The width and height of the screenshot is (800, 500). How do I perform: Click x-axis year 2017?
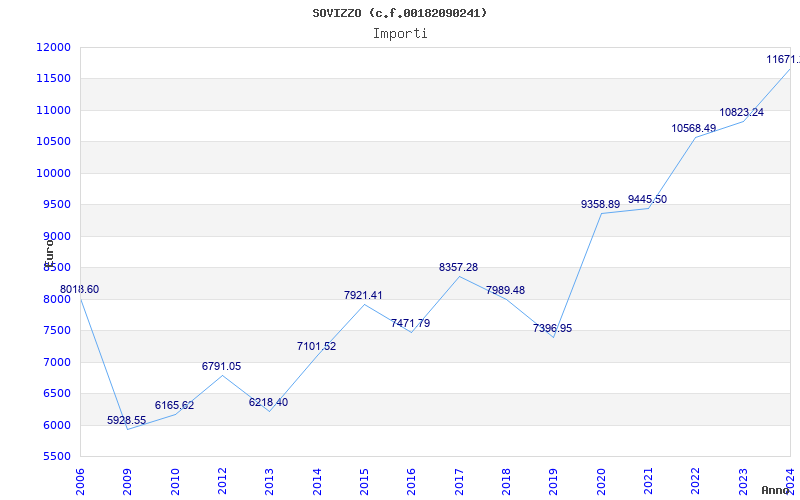(x=459, y=482)
